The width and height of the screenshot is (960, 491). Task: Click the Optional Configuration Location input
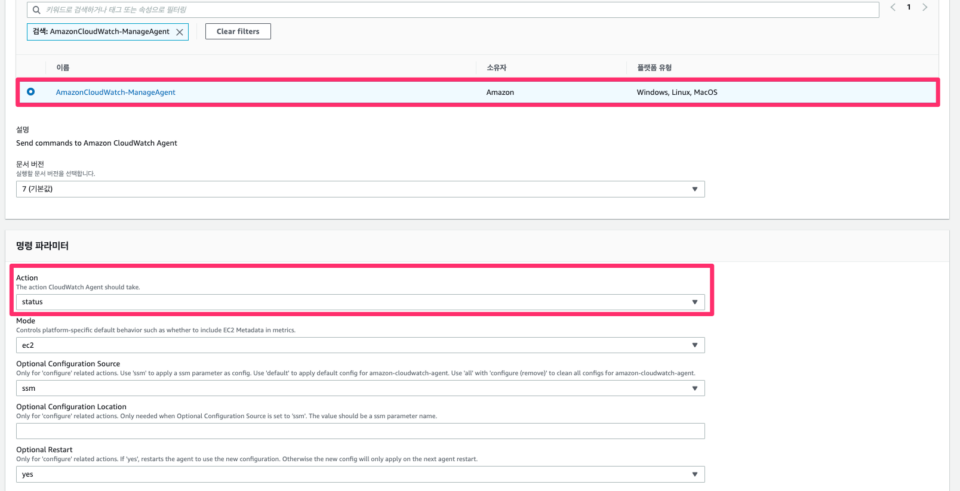tap(360, 431)
